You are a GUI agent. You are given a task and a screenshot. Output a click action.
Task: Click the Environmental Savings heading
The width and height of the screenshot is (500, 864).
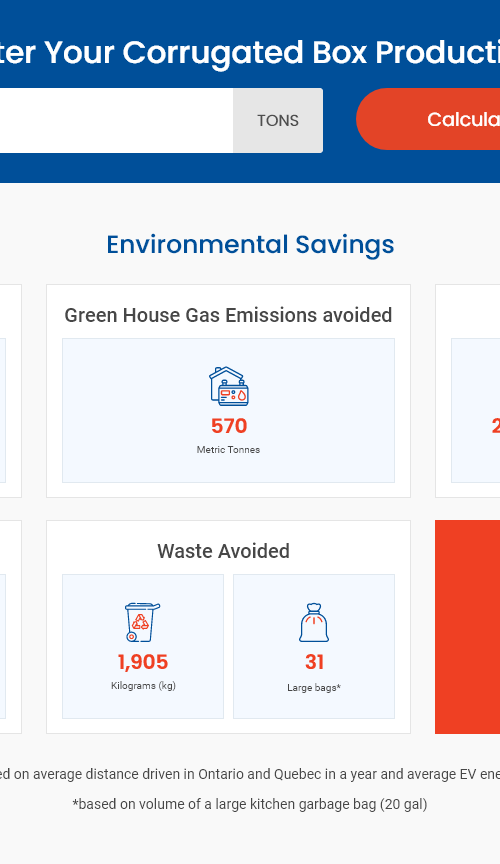tap(250, 245)
